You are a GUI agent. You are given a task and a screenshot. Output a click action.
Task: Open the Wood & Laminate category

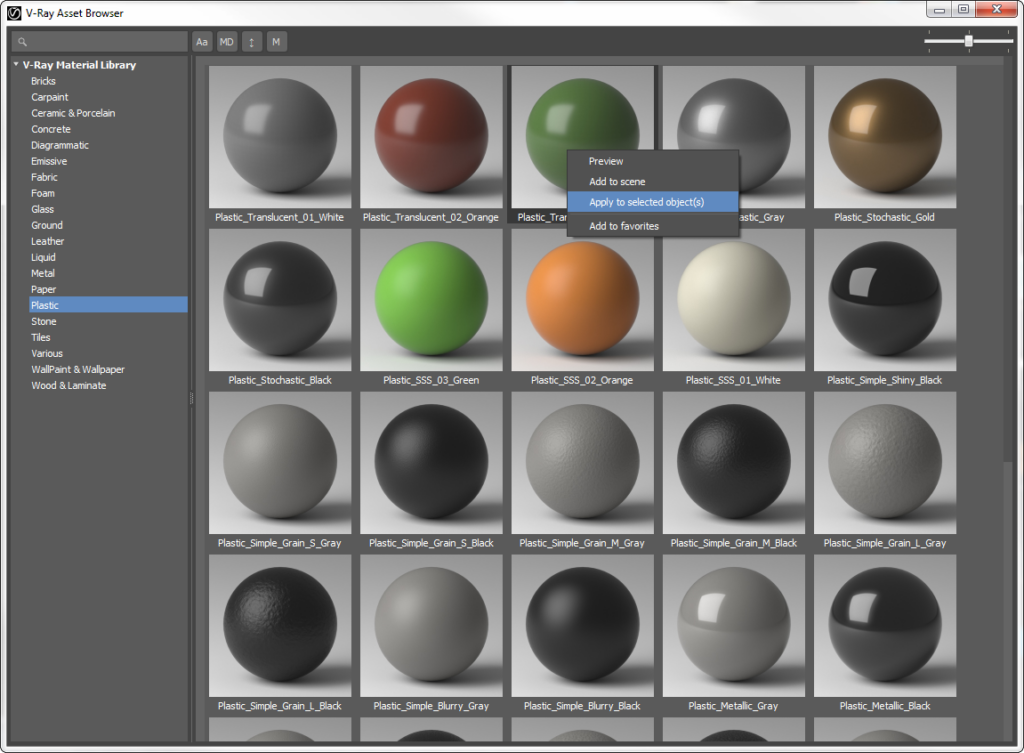click(x=69, y=385)
